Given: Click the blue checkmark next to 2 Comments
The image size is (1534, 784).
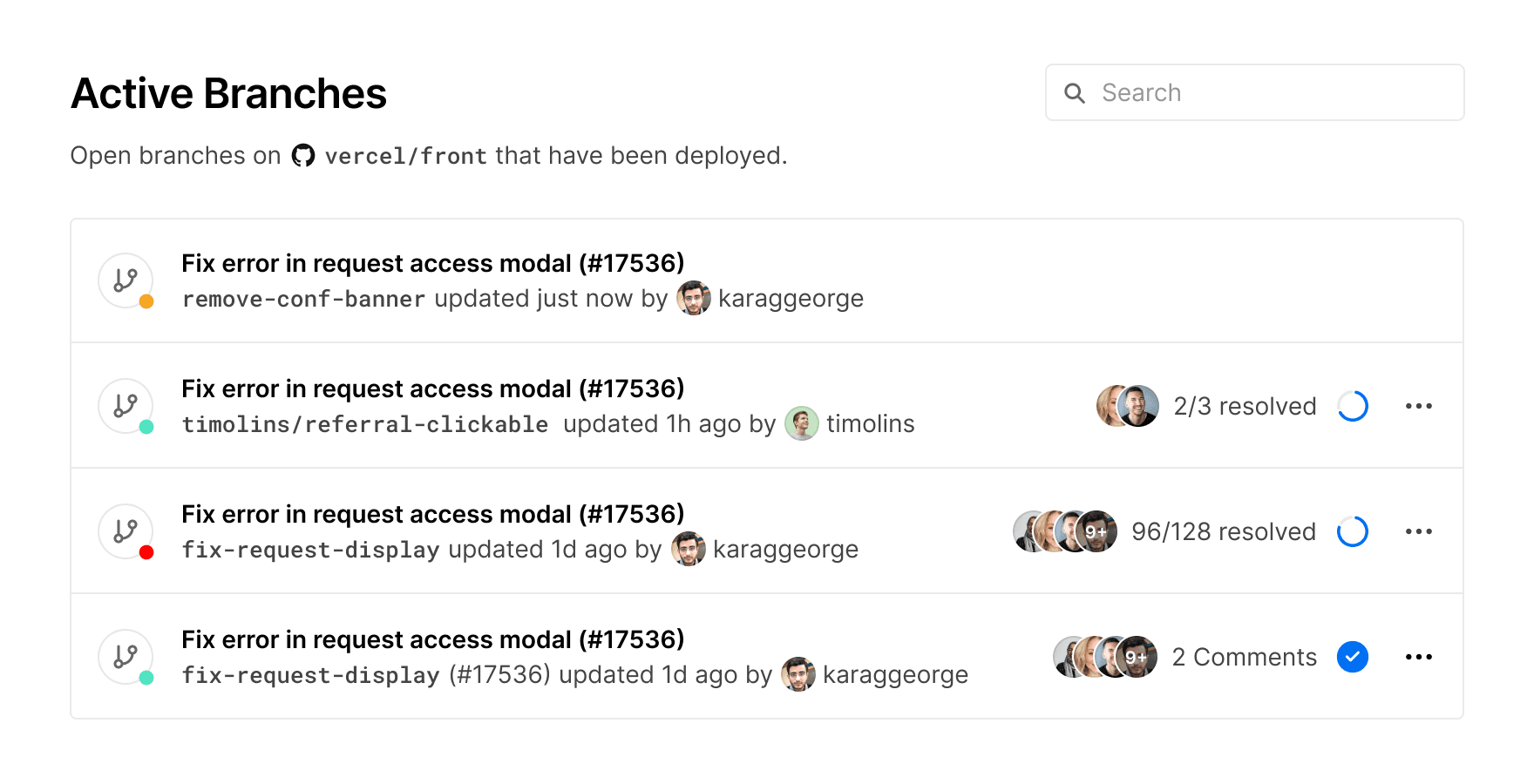Looking at the screenshot, I should pyautogui.click(x=1353, y=657).
